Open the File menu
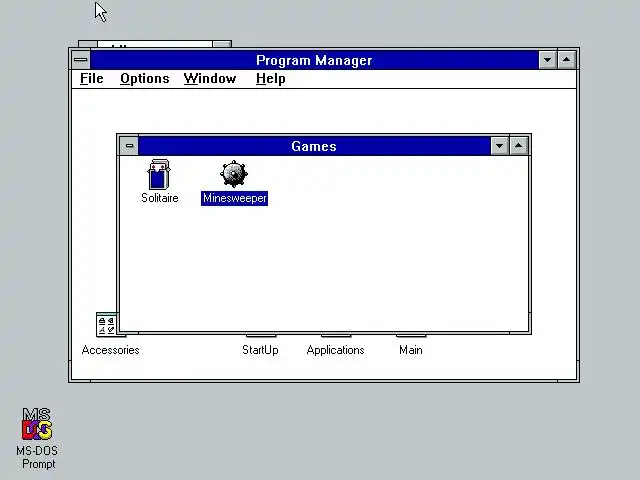 pos(91,78)
